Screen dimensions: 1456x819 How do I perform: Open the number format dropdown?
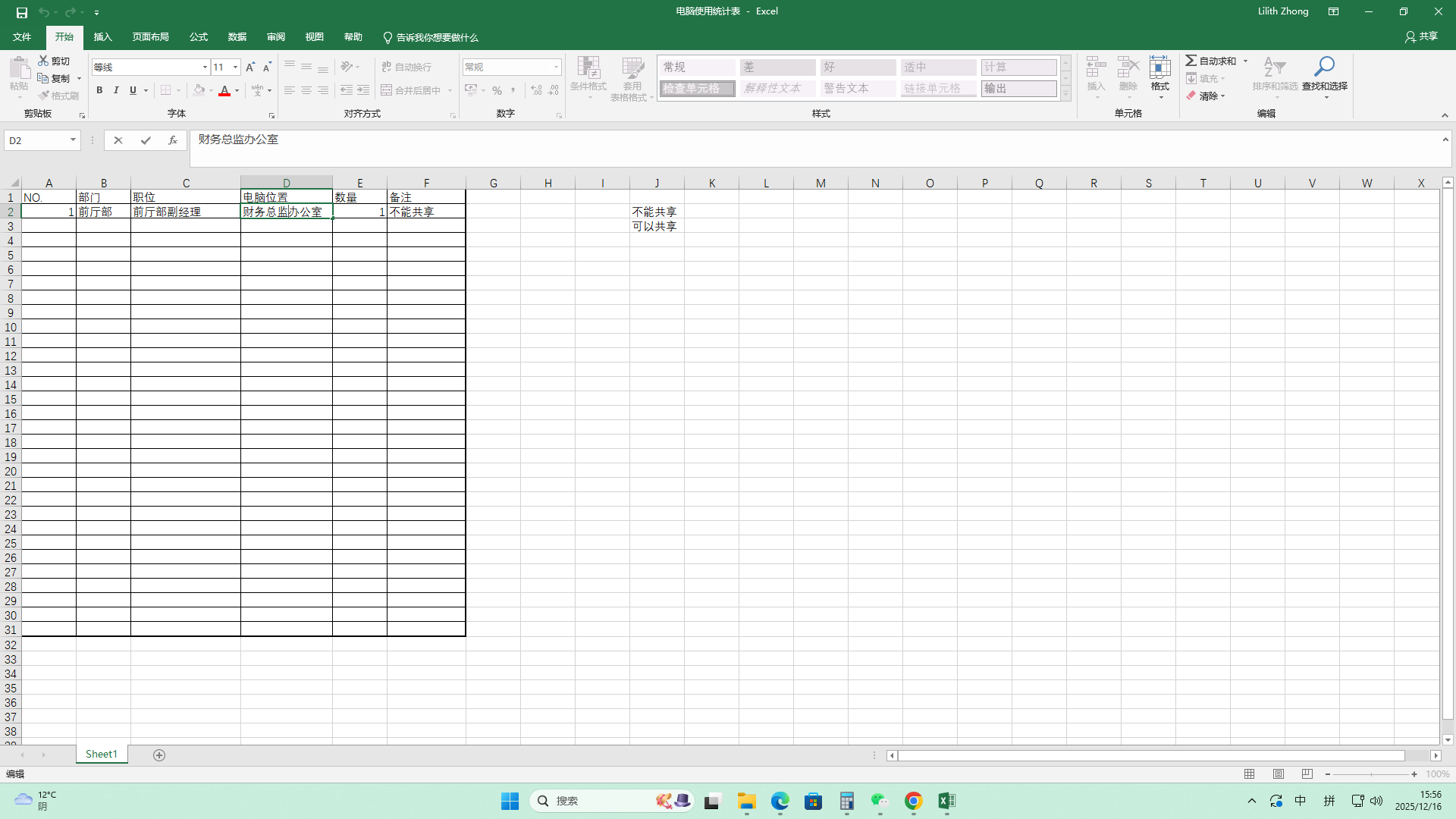tap(556, 67)
